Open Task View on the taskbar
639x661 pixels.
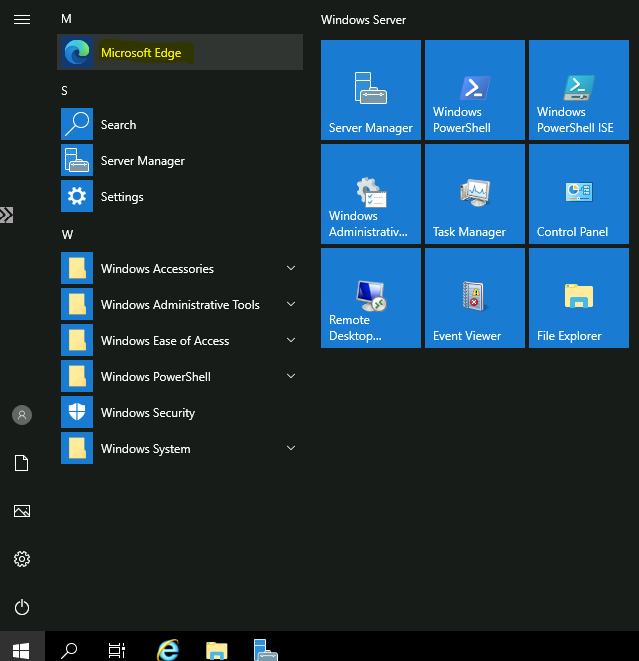coord(117,650)
